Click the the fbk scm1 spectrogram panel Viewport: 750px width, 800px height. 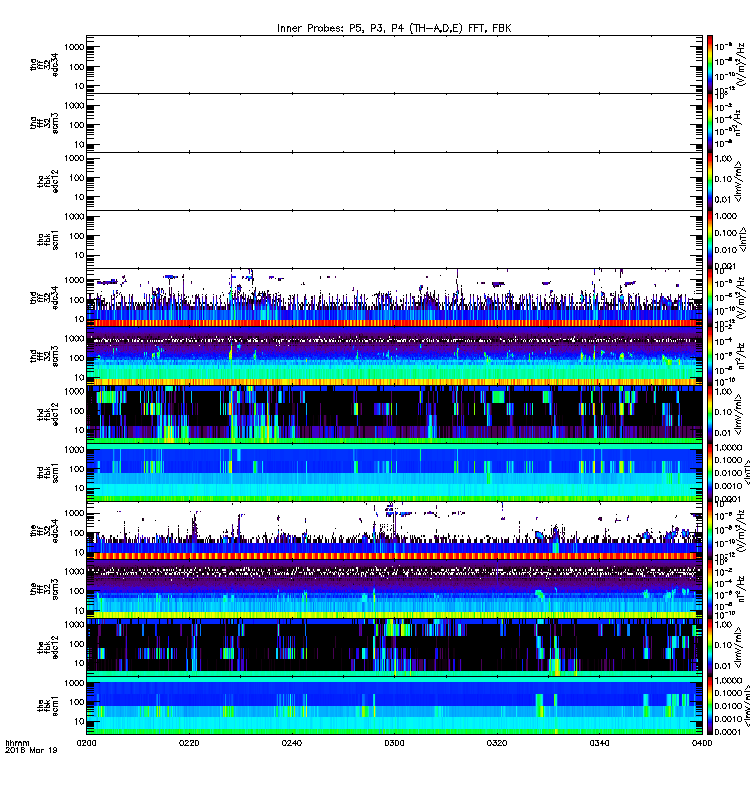point(394,706)
